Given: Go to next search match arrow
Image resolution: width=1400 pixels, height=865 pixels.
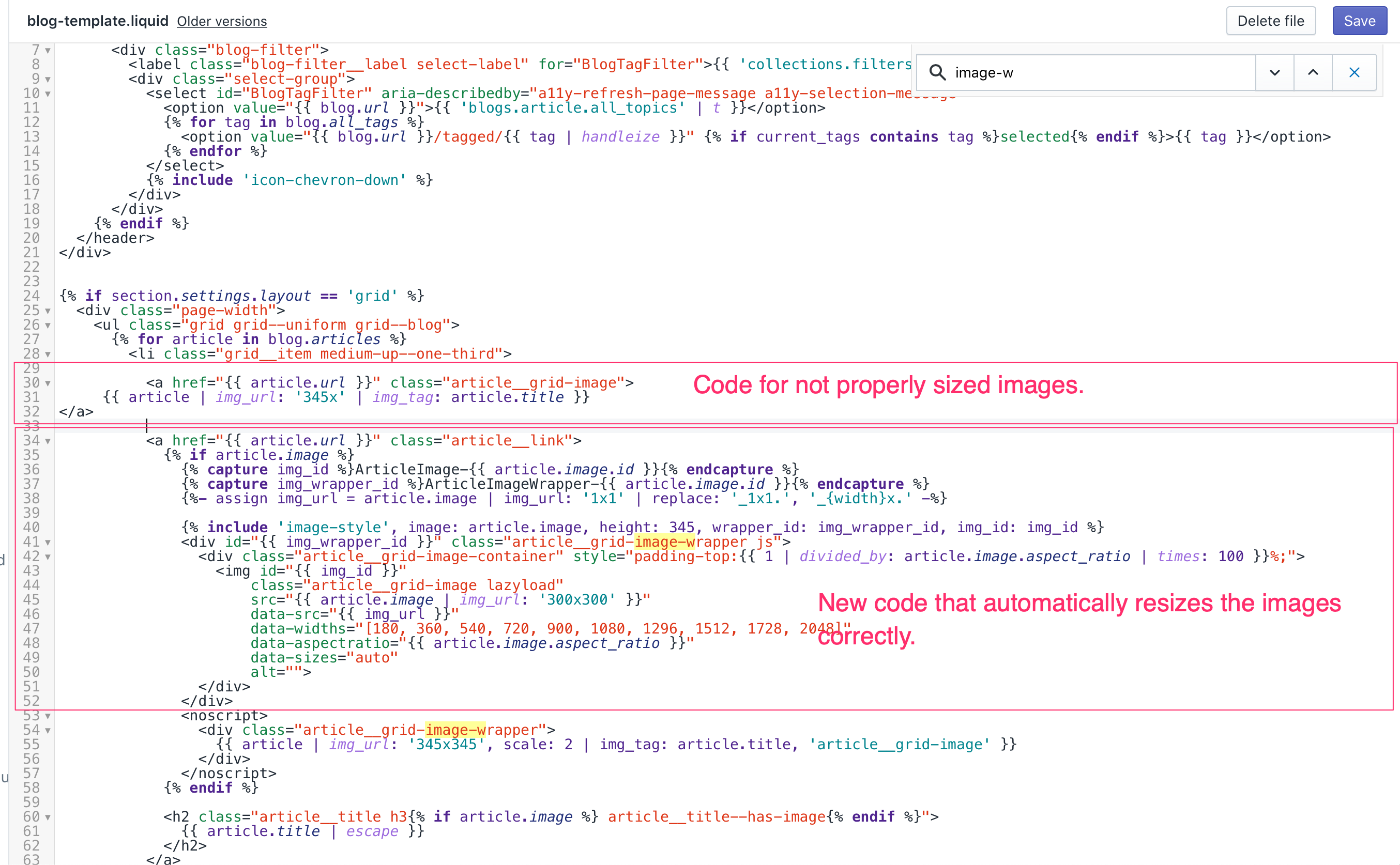Looking at the screenshot, I should (x=1275, y=73).
